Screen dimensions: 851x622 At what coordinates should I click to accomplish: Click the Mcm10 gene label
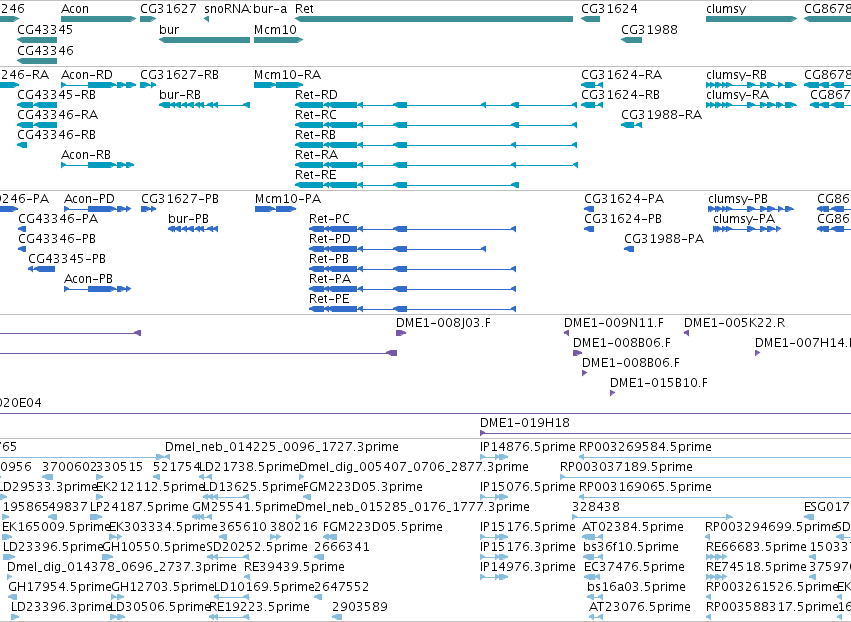275,29
